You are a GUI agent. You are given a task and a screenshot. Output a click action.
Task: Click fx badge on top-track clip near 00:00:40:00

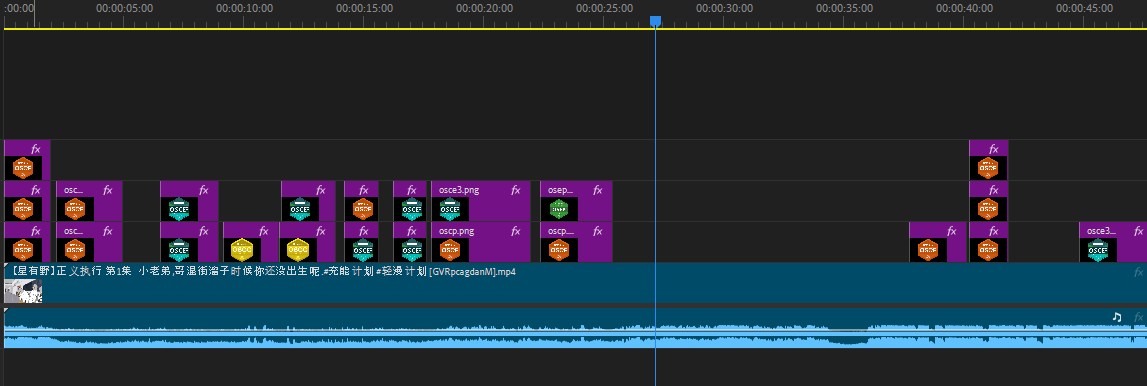coord(993,149)
